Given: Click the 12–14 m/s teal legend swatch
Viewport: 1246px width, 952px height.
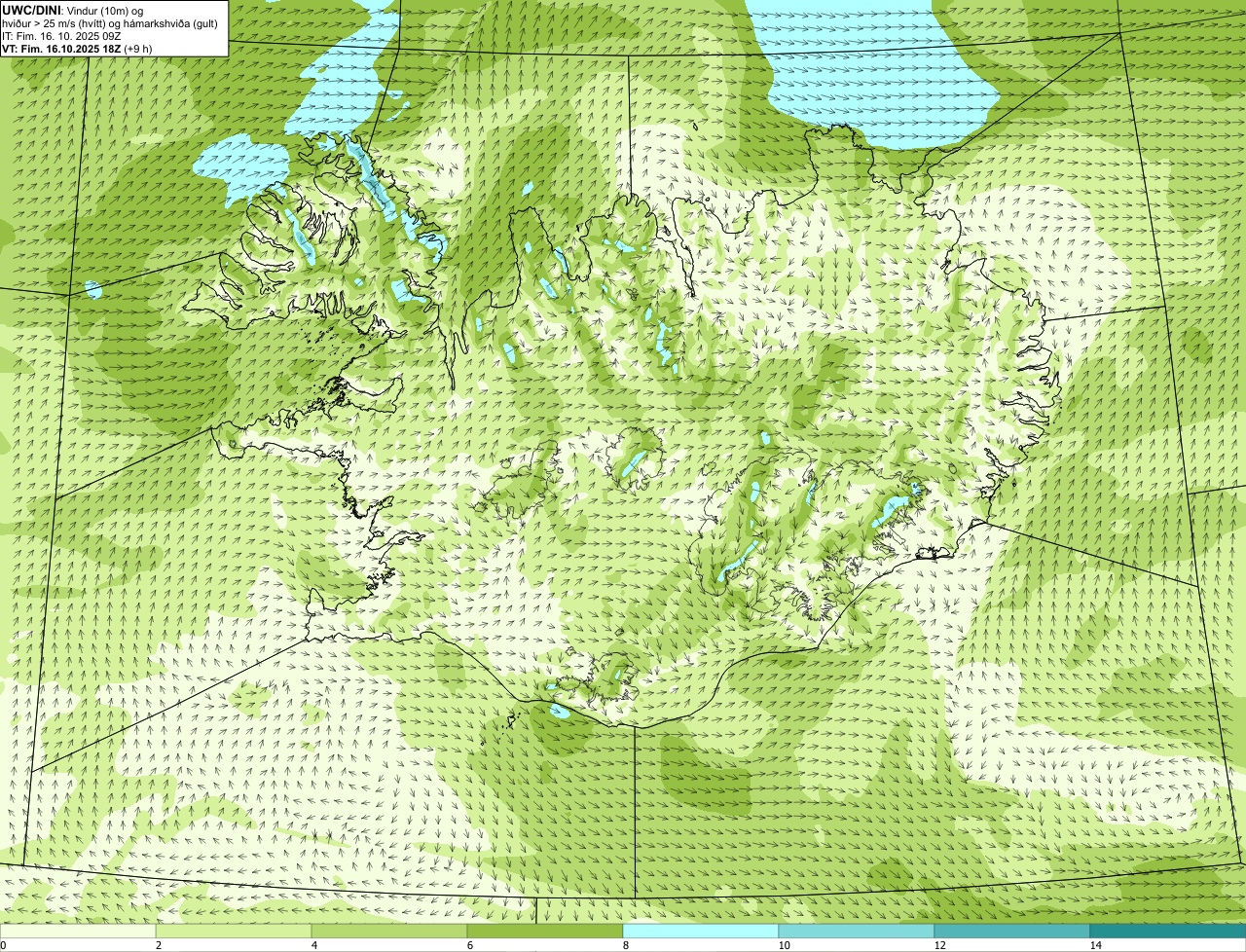Looking at the screenshot, I should [x=1012, y=931].
